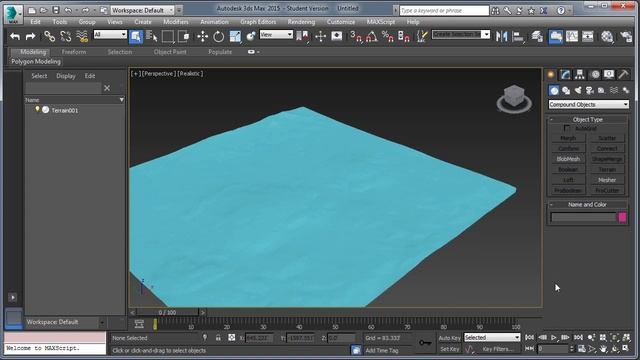Click the magenta object color swatch

(x=622, y=217)
